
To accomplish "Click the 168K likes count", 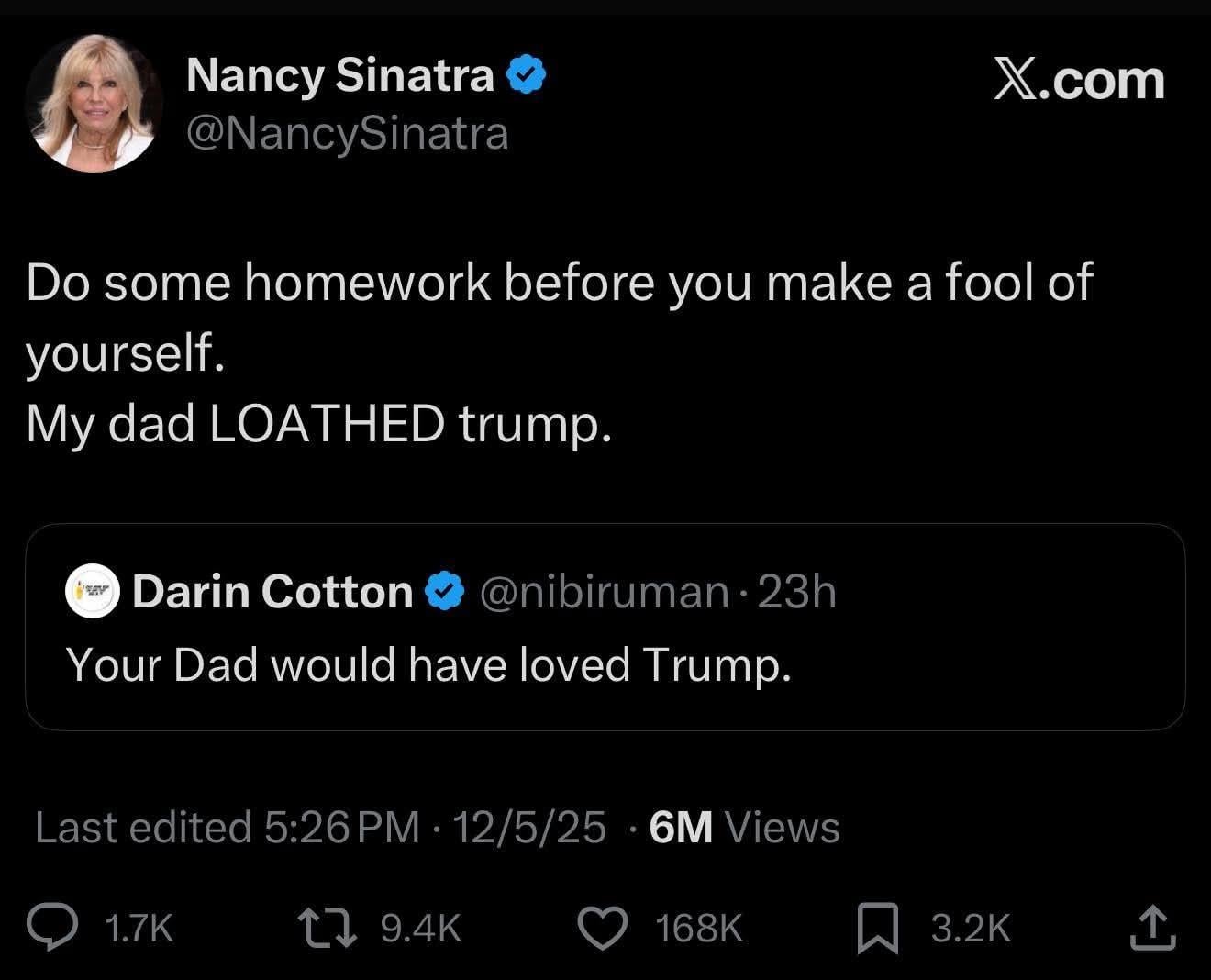I will pos(698,928).
